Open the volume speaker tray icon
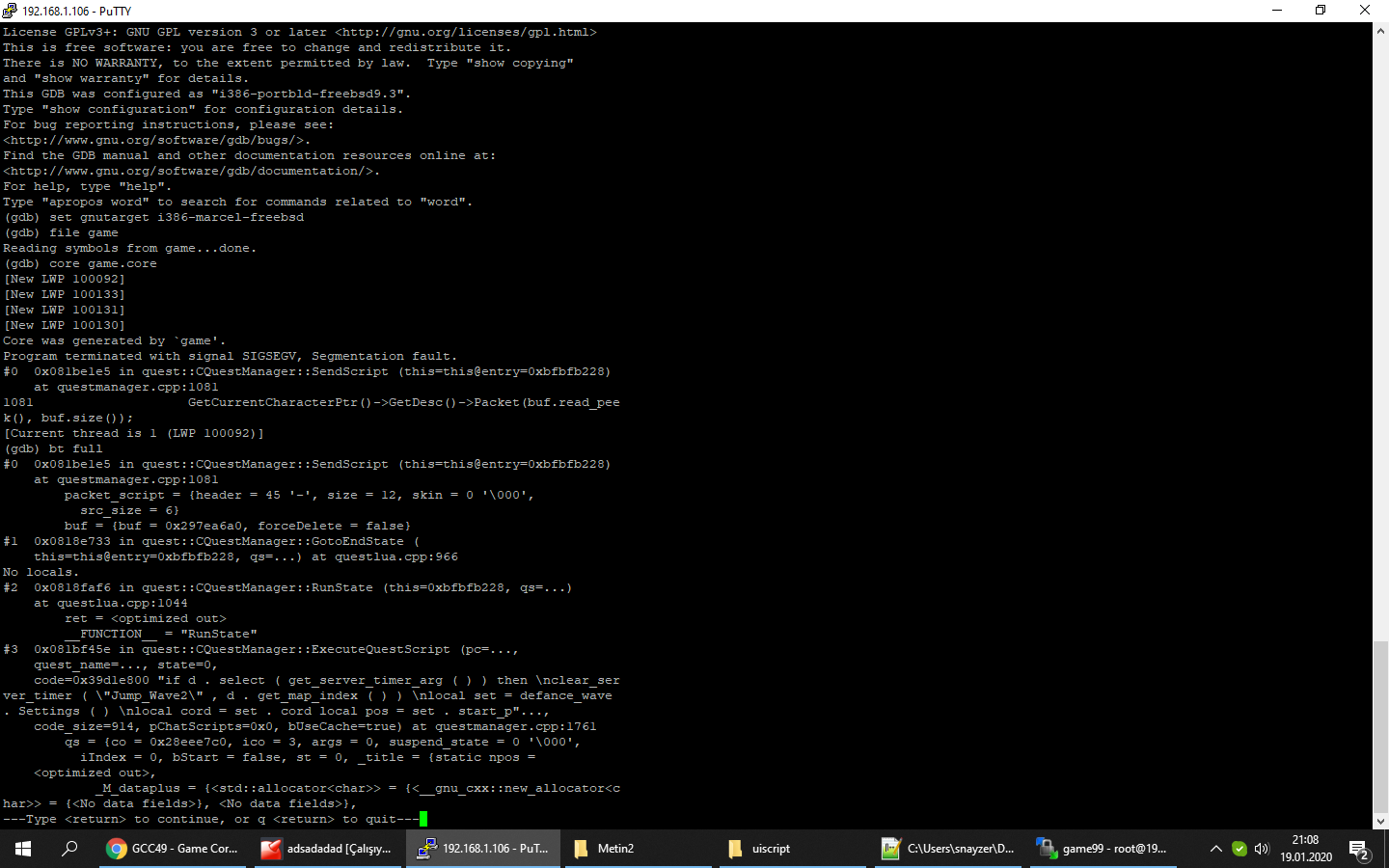The width and height of the screenshot is (1389, 868). (1262, 849)
